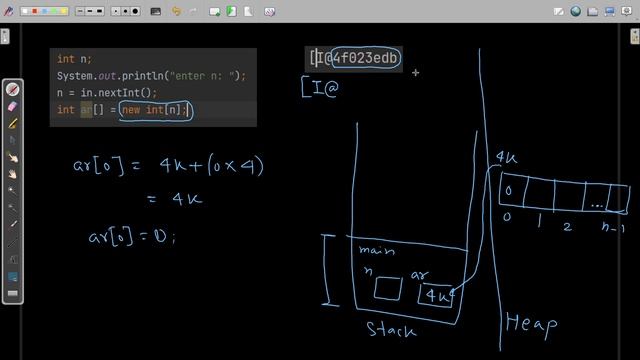Click the blank page icon in toolbar
This screenshot has height=360, width=640.
(248, 11)
